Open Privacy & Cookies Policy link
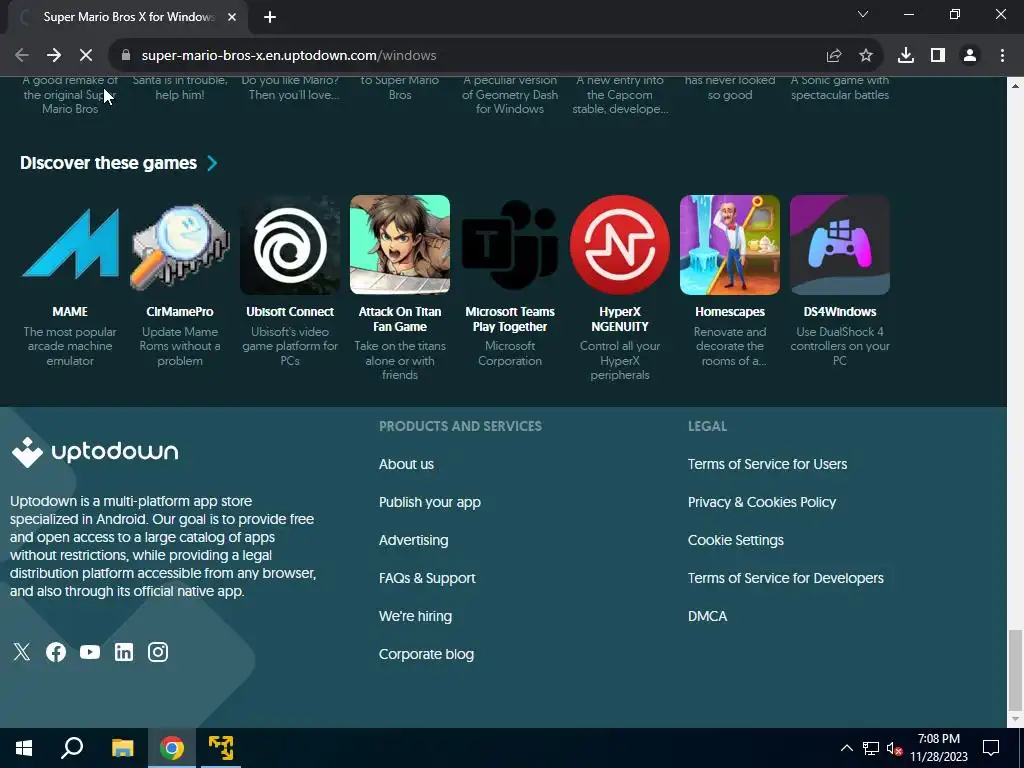 coord(761,502)
